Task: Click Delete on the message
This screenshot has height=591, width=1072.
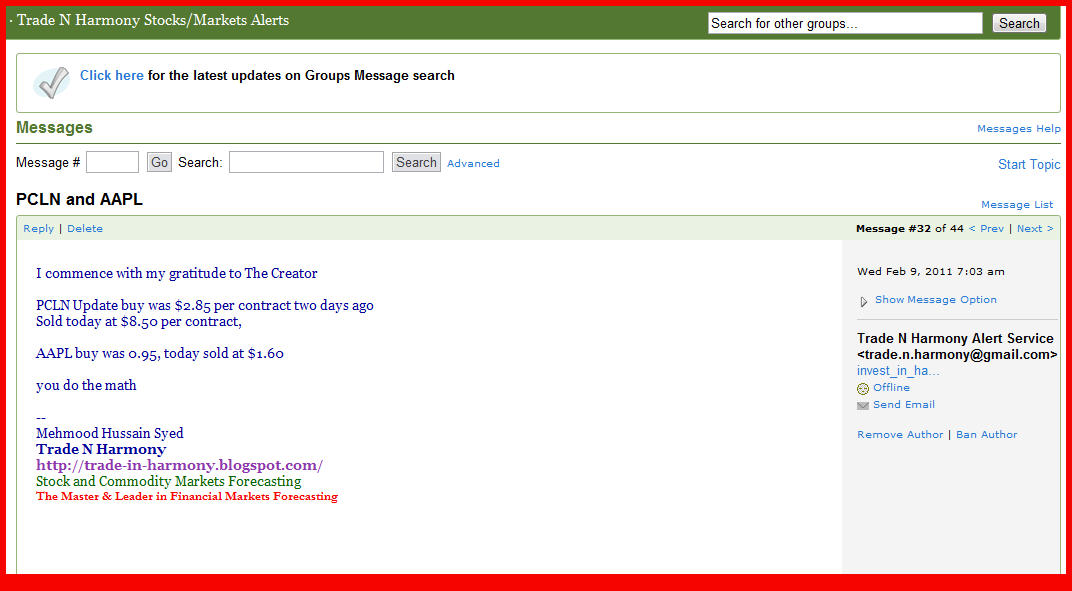Action: (x=85, y=228)
